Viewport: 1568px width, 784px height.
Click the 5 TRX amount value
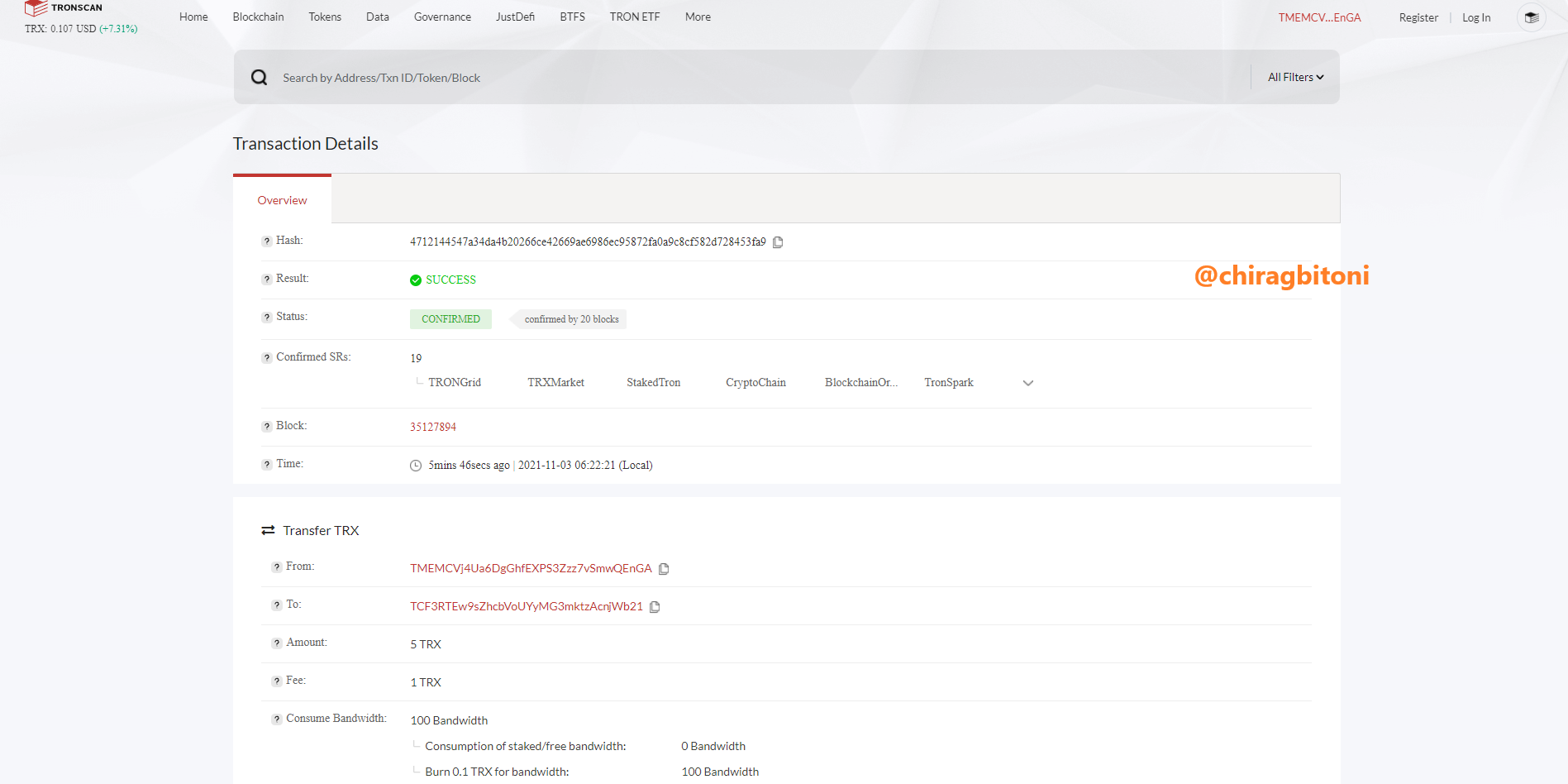426,644
